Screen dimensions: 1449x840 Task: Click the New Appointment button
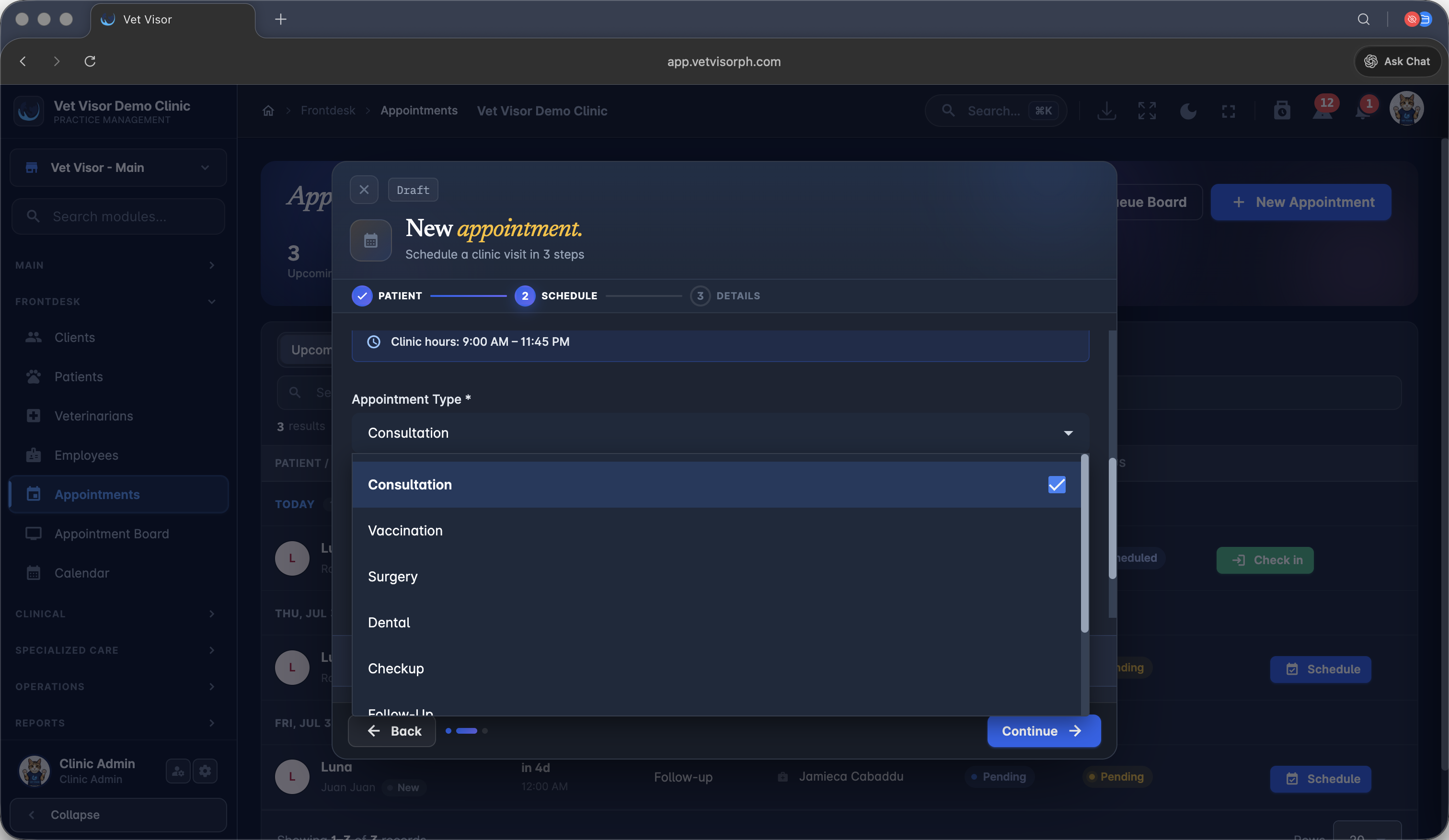coord(1301,202)
